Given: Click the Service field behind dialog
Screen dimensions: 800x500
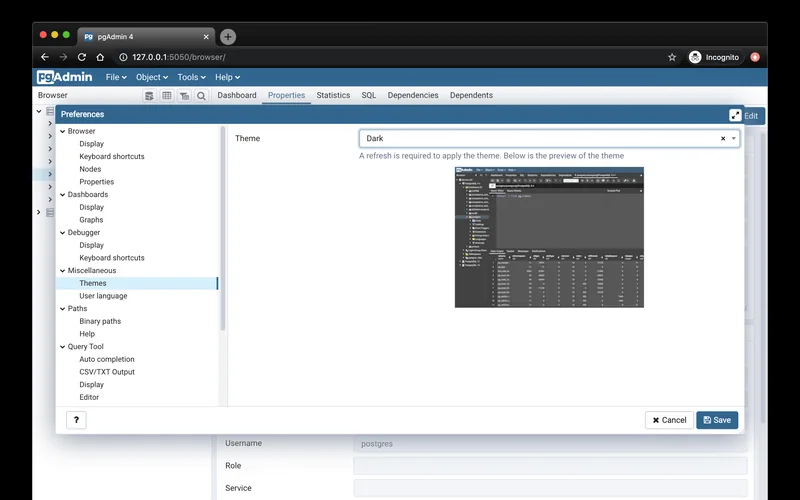Looking at the screenshot, I should coord(550,488).
